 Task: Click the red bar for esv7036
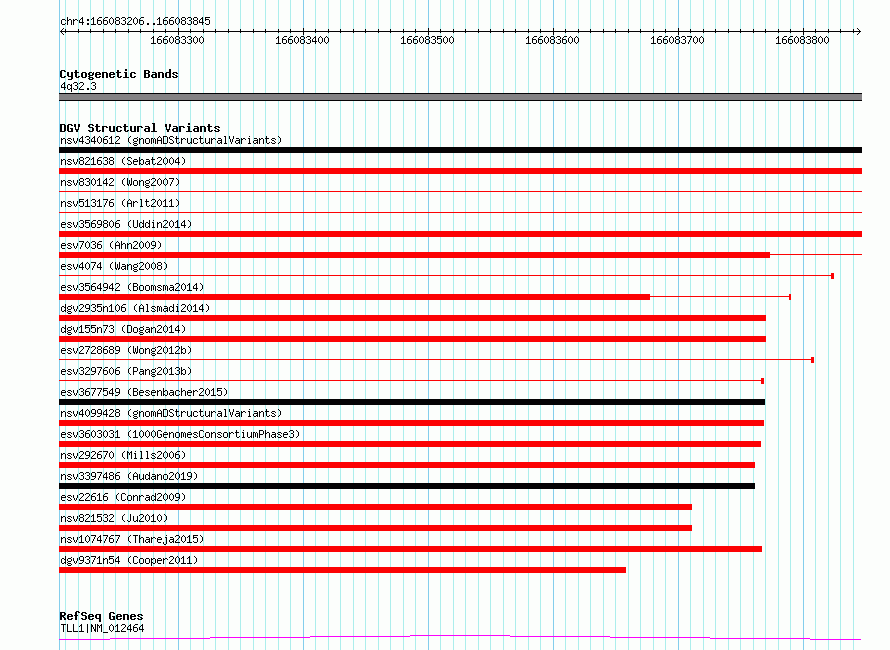click(414, 255)
